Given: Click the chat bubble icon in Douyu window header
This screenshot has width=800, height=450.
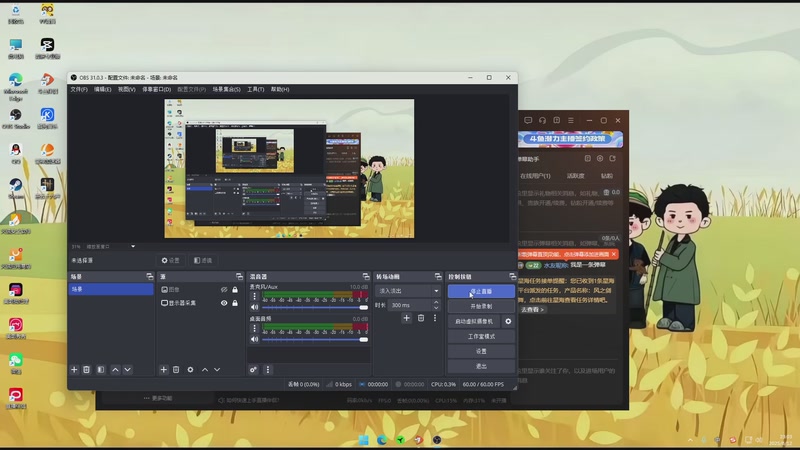Looking at the screenshot, I should click(x=528, y=120).
